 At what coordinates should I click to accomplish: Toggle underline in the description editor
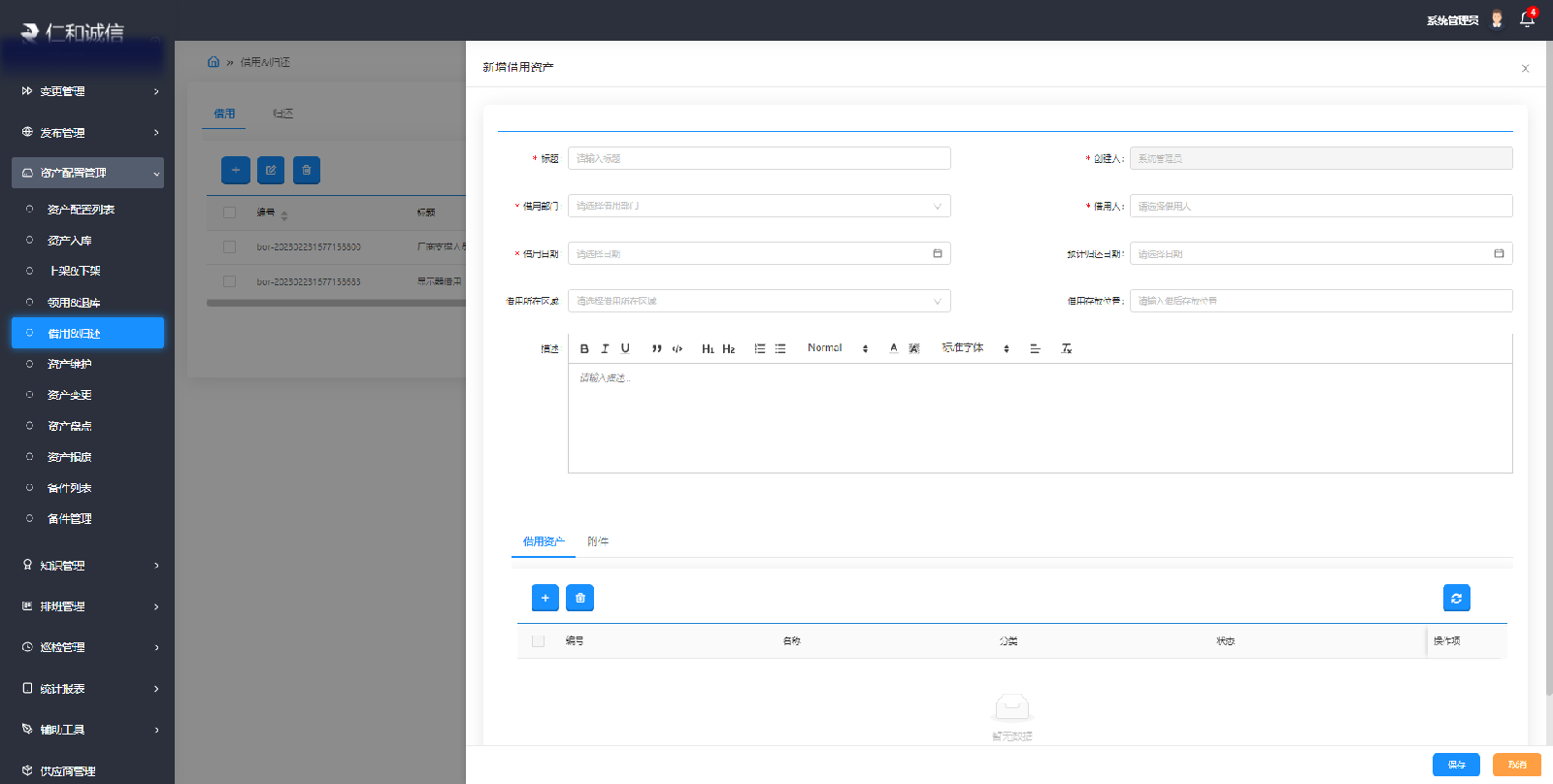click(625, 348)
